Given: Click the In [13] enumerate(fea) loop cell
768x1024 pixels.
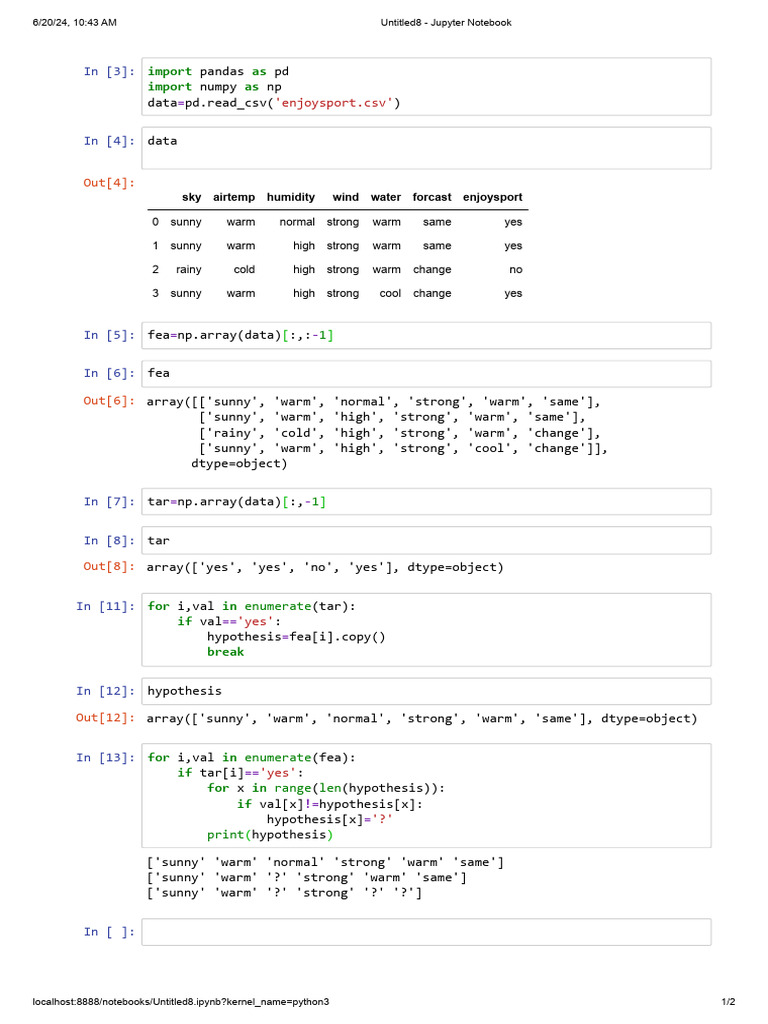Looking at the screenshot, I should click(x=426, y=795).
